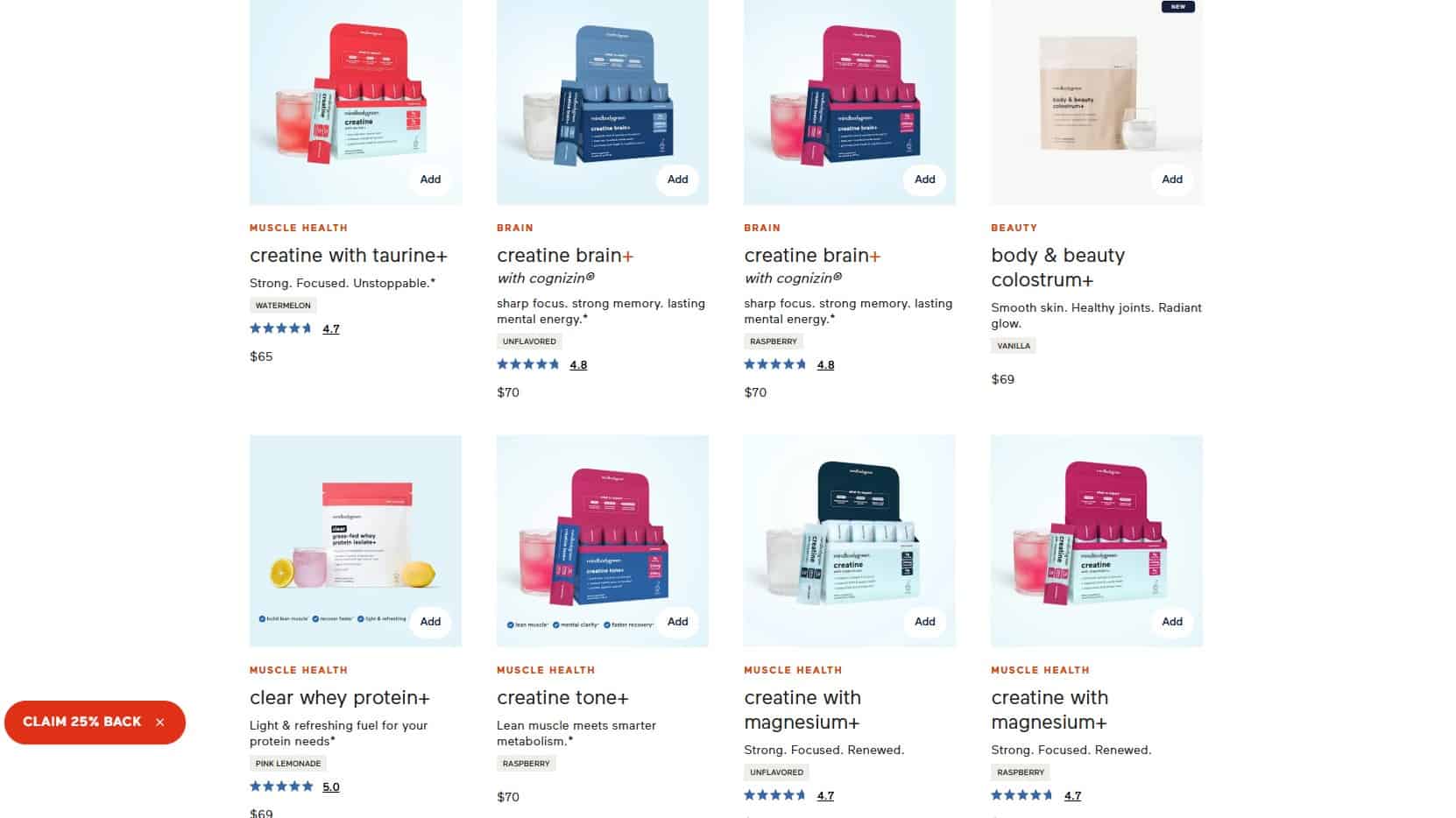Add raspberry creatine brain+ to cart
The image size is (1456, 818).
point(924,180)
